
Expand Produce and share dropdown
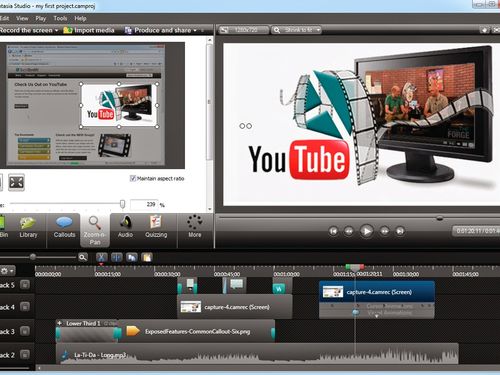click(x=195, y=30)
